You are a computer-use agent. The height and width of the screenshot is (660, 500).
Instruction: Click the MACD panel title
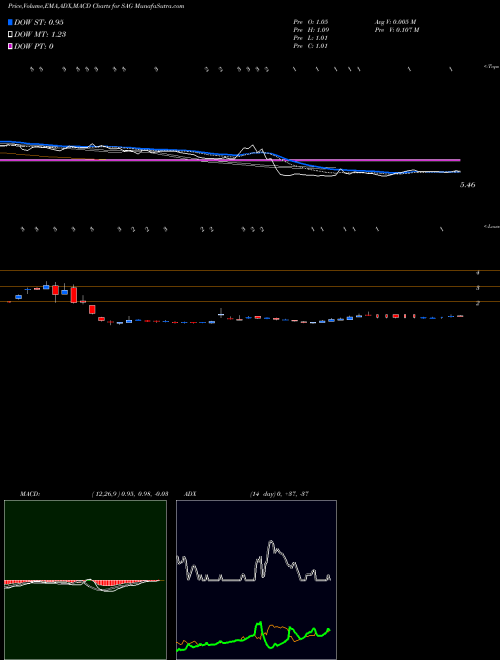point(29,493)
